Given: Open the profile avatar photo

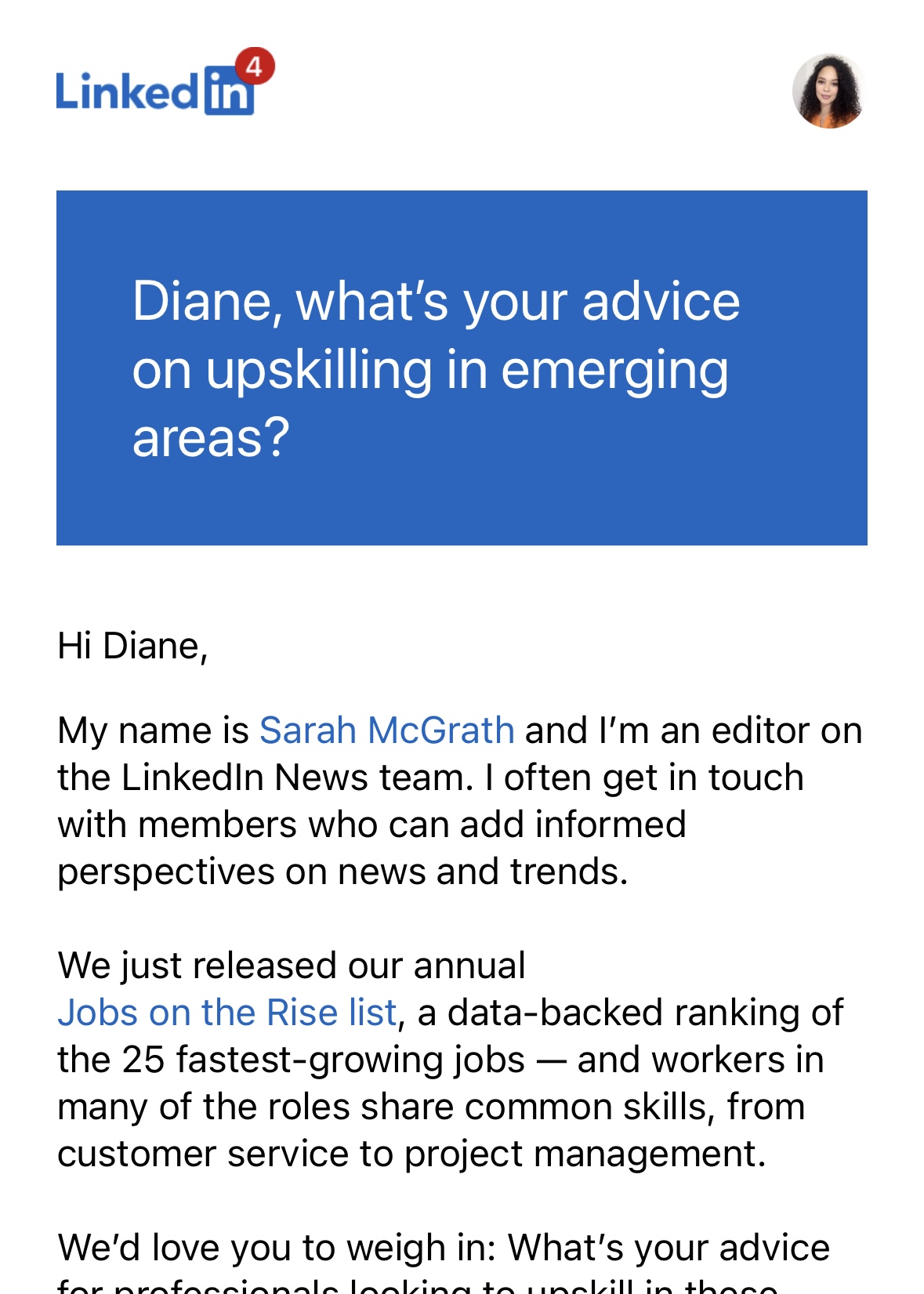Looking at the screenshot, I should pyautogui.click(x=828, y=91).
